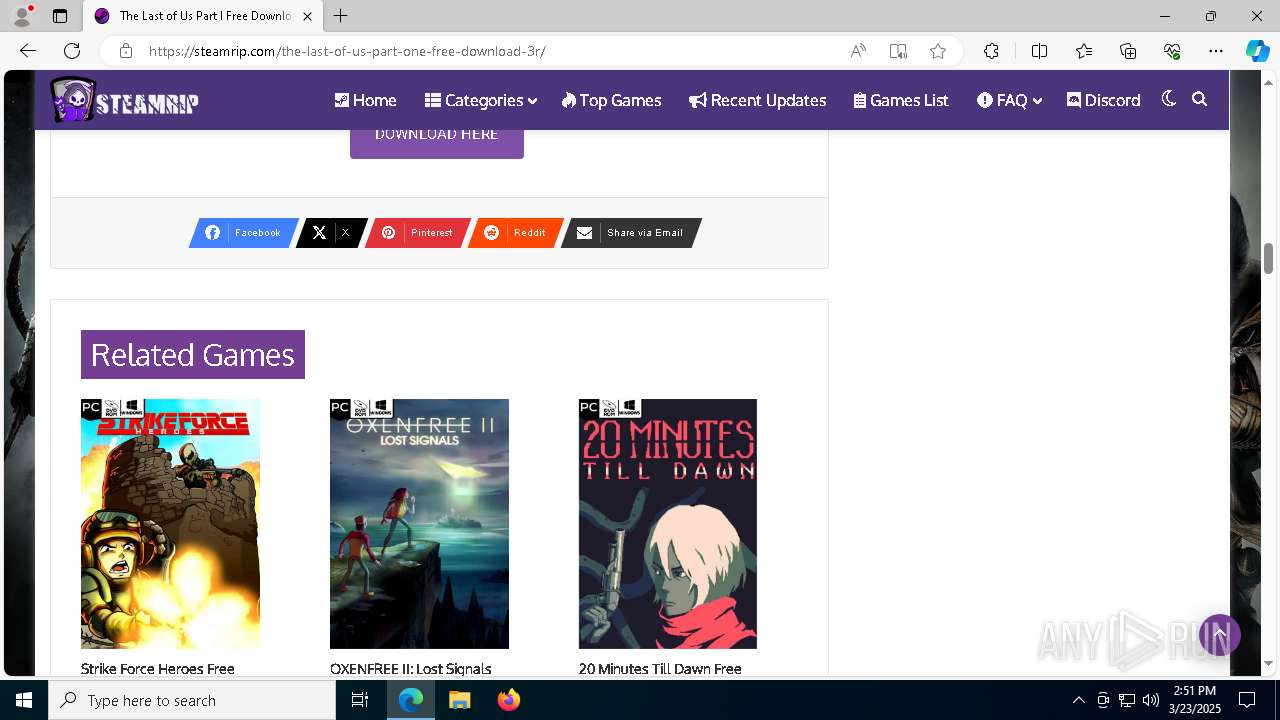Open Windows Start menu

(24, 700)
